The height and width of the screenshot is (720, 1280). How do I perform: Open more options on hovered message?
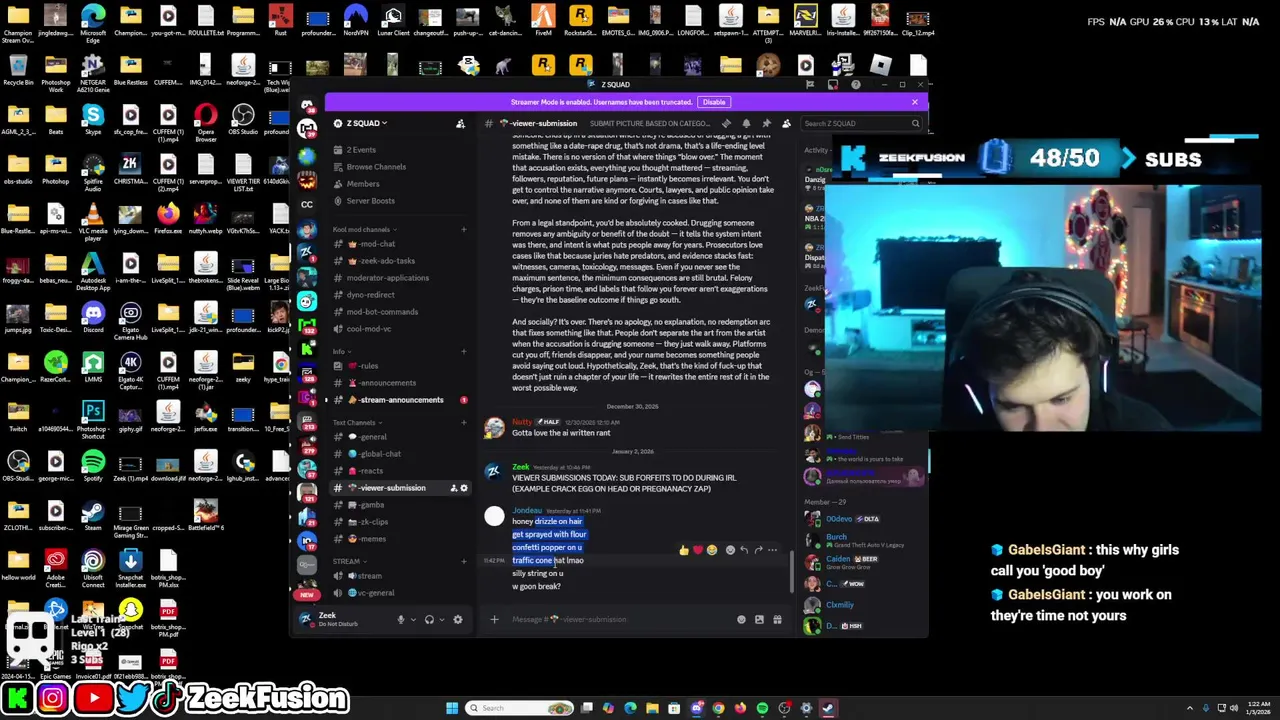point(772,550)
